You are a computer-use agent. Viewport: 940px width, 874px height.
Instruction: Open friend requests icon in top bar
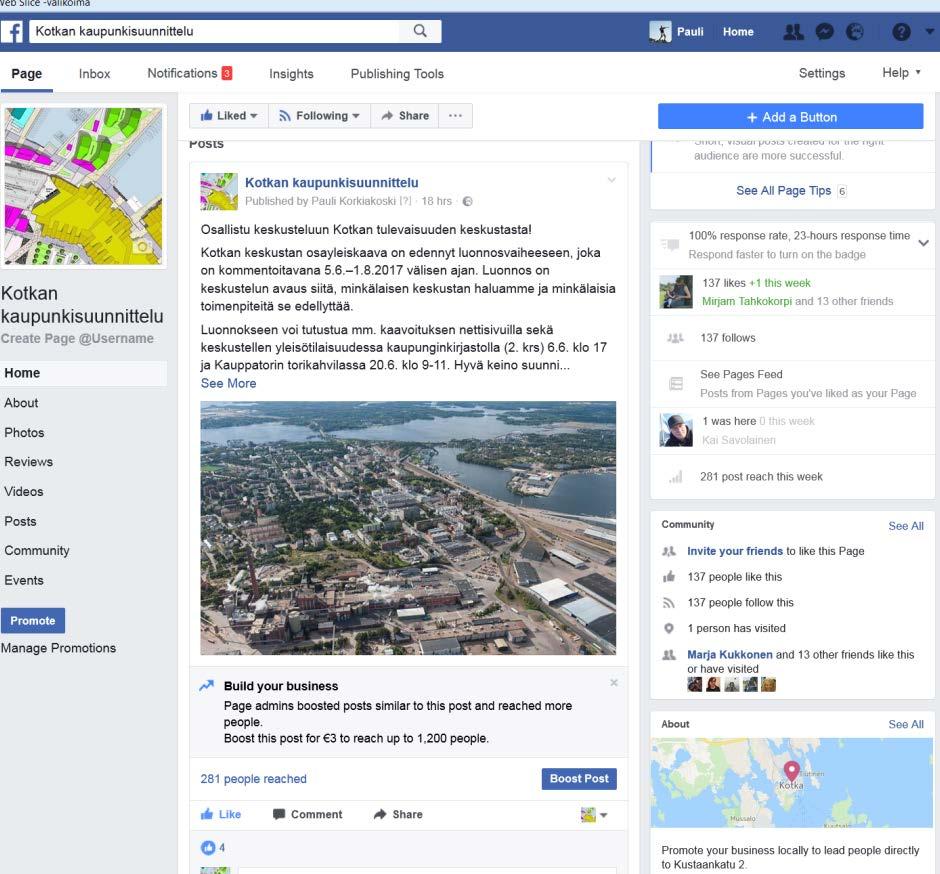click(794, 32)
